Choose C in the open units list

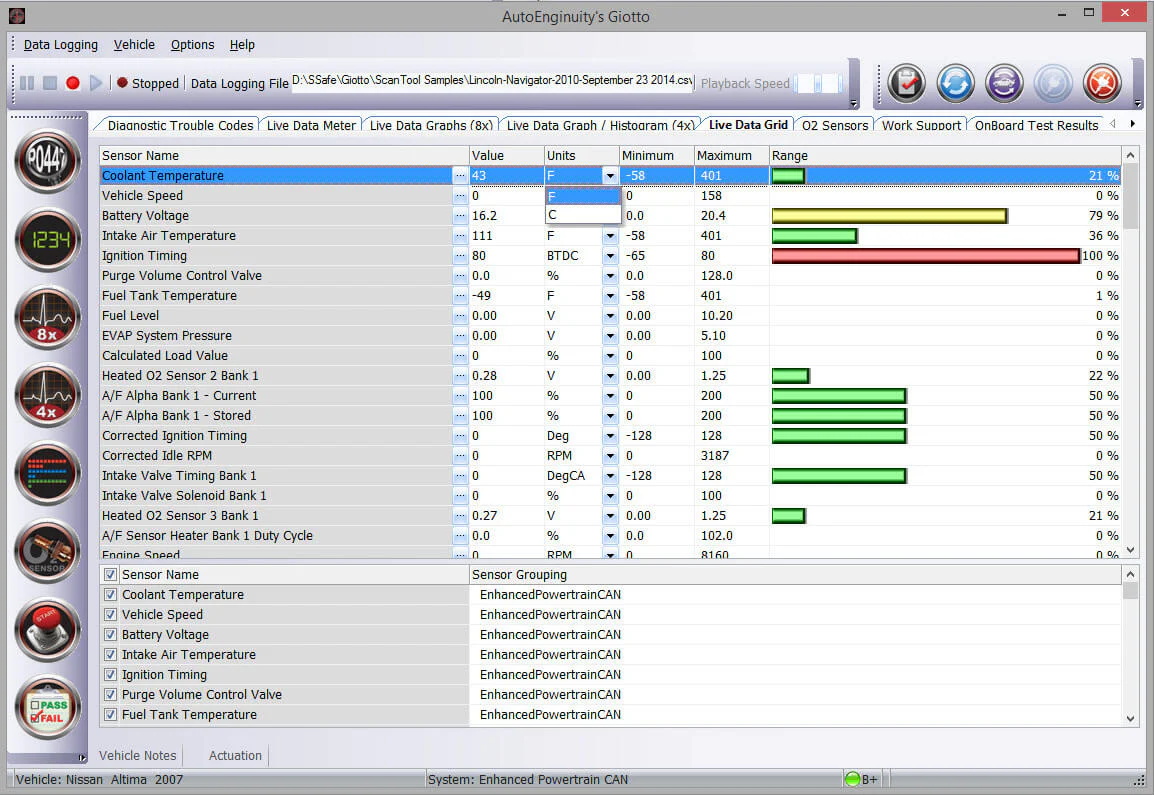coord(583,215)
